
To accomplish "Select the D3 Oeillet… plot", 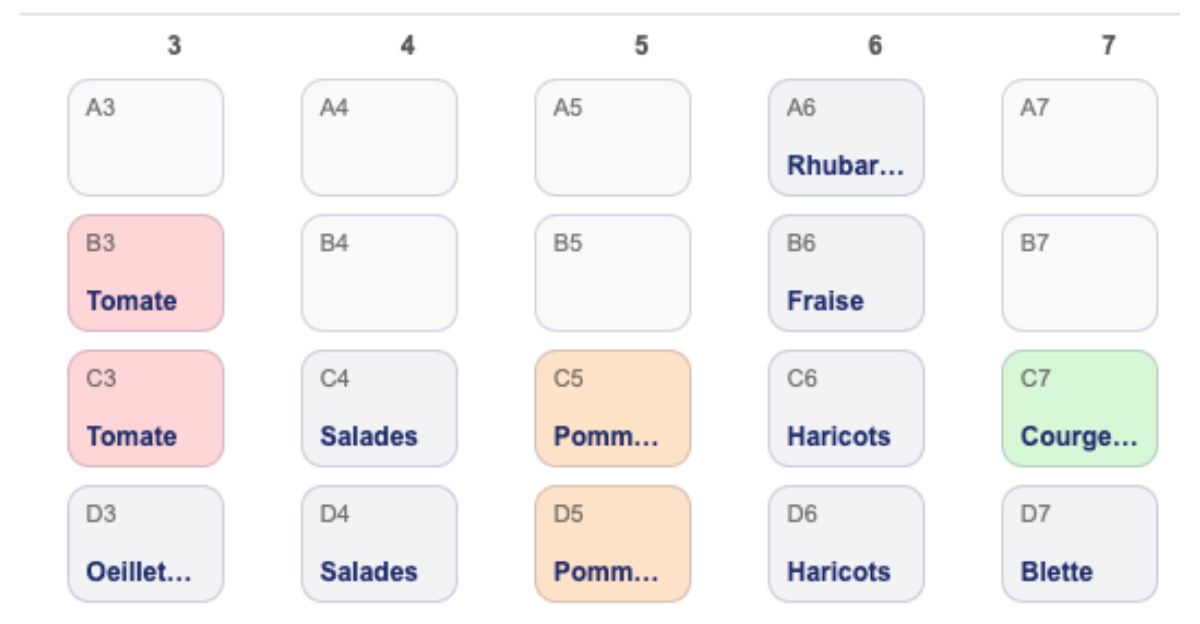I will click(x=146, y=544).
